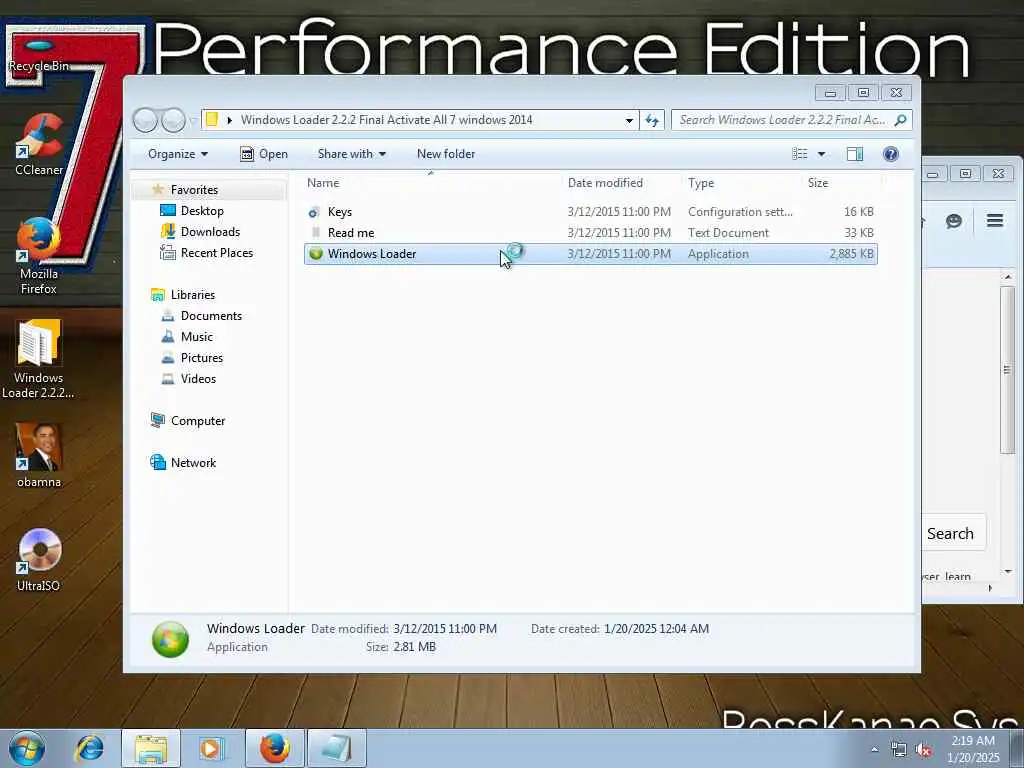This screenshot has height=768, width=1024.
Task: Open the view options dropdown arrow
Action: [x=822, y=154]
